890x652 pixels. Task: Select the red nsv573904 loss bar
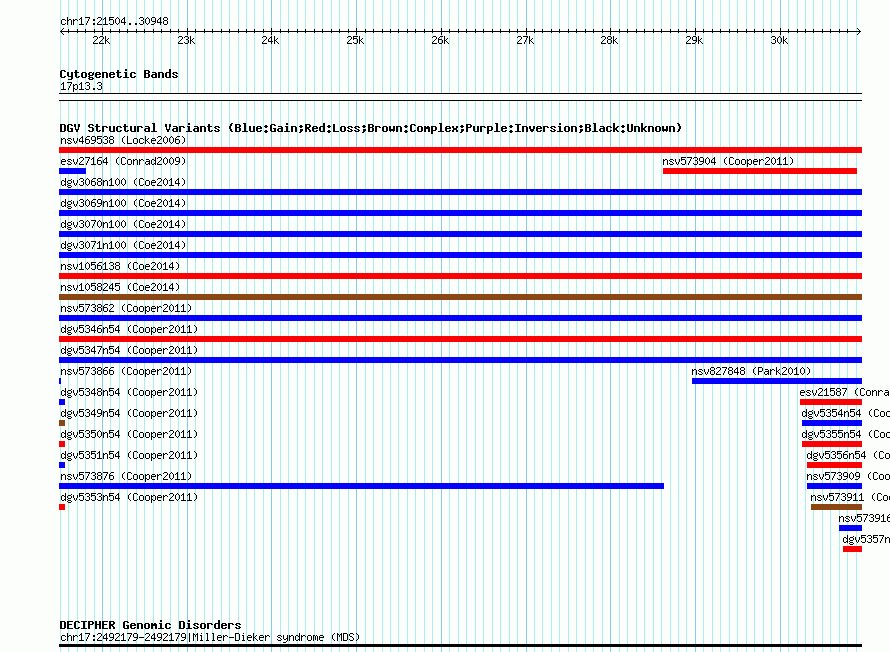coord(760,171)
